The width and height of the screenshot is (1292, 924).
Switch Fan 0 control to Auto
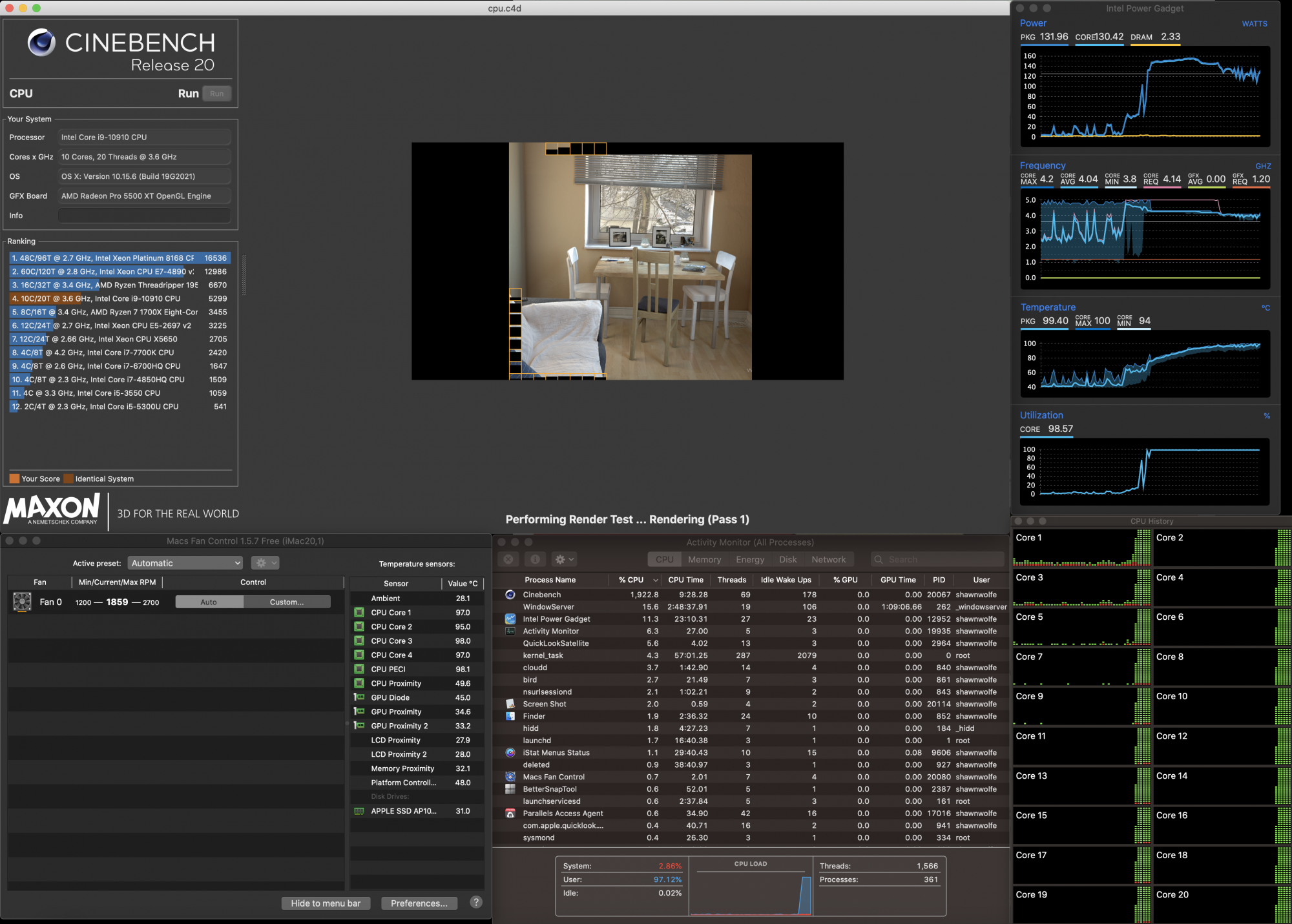pyautogui.click(x=209, y=602)
